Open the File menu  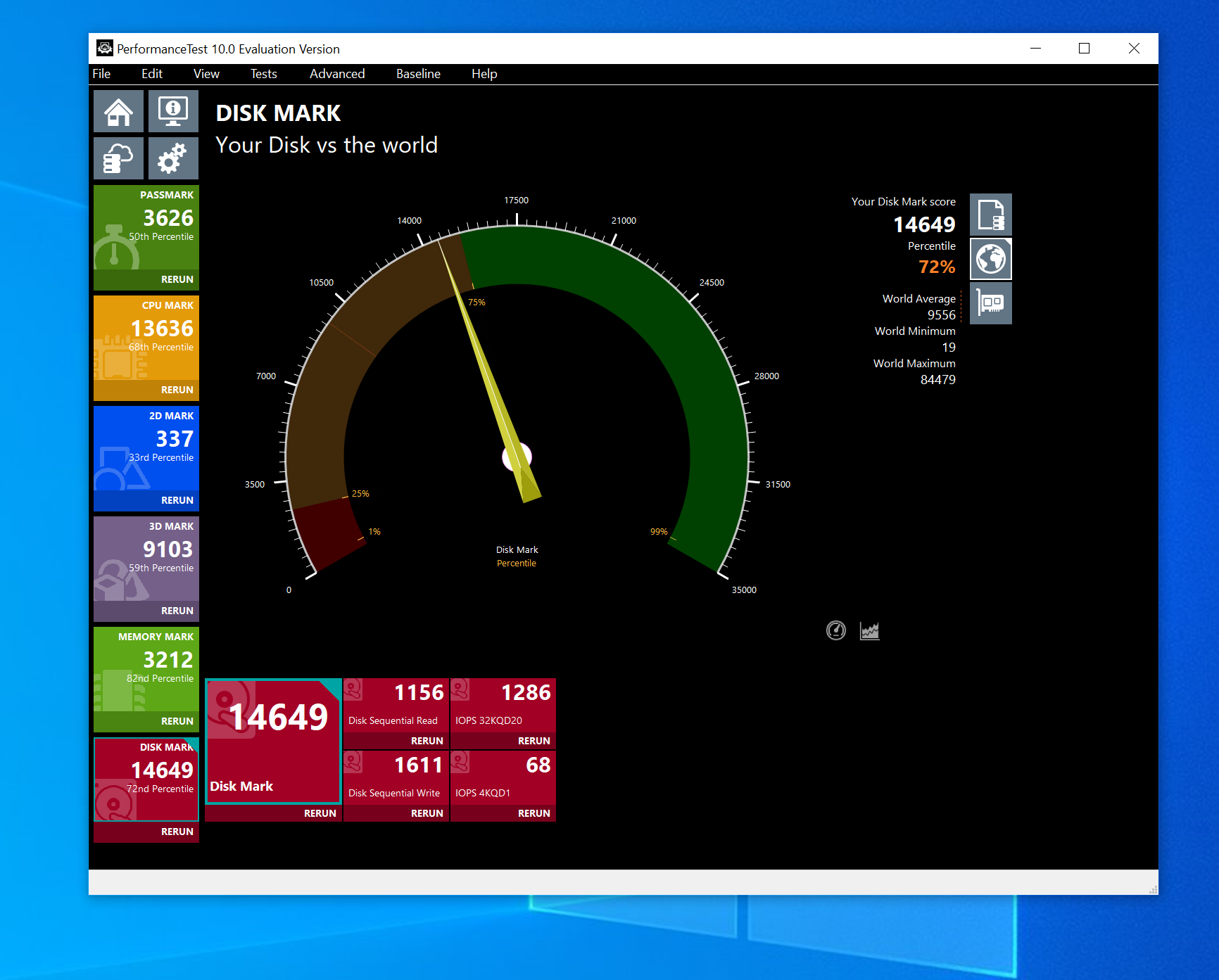(x=101, y=74)
